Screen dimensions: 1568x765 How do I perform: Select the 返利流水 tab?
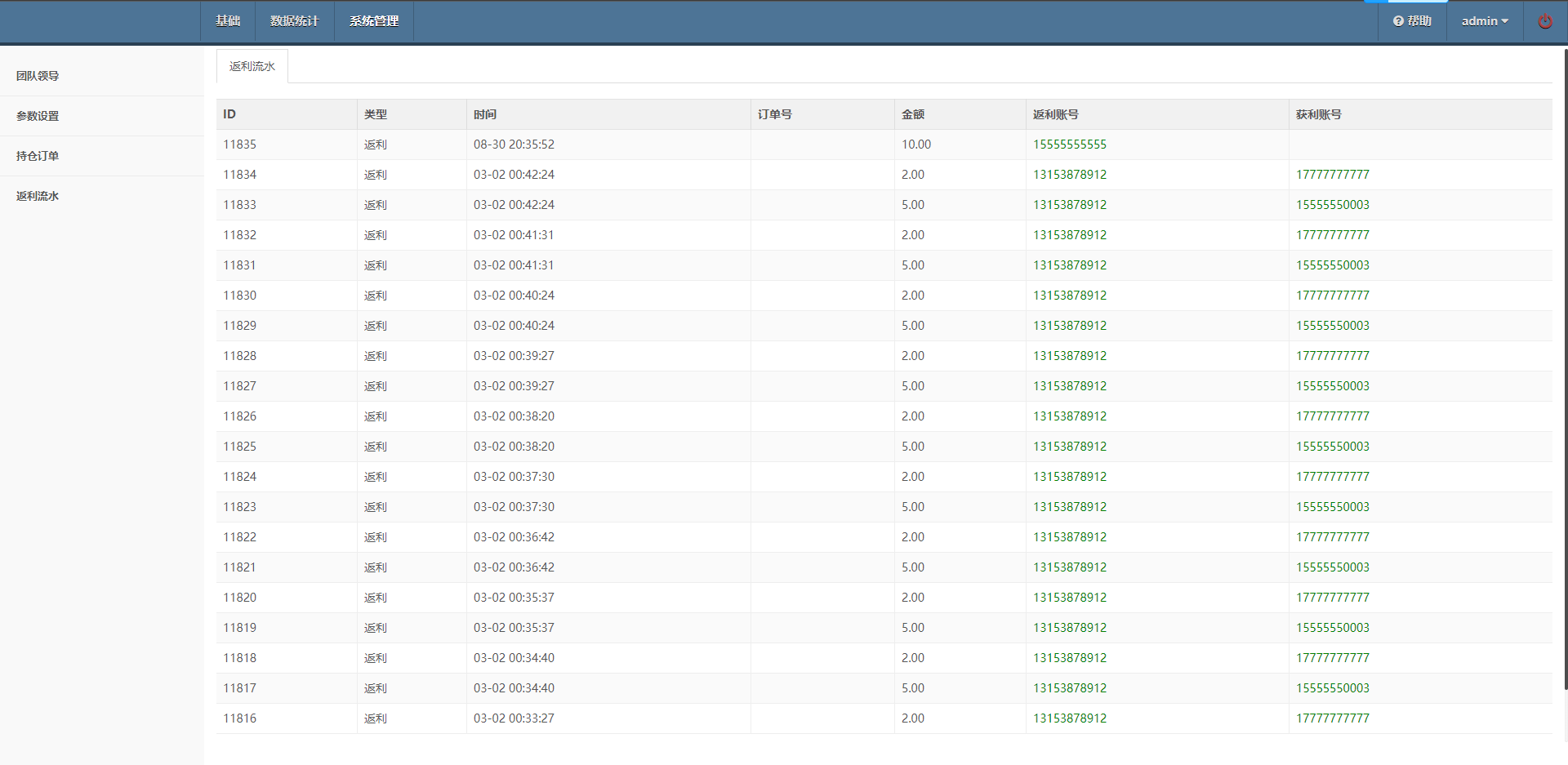tap(252, 66)
